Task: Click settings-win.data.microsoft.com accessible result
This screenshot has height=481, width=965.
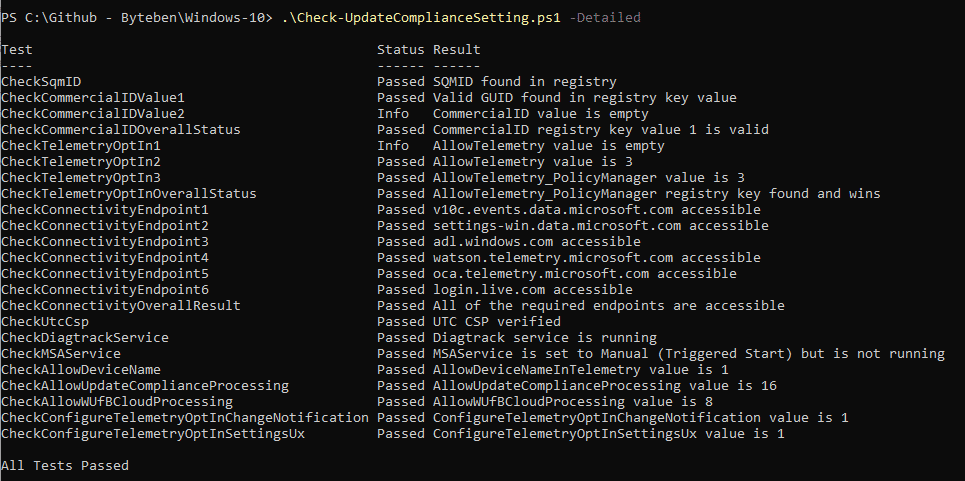Action: coord(601,225)
